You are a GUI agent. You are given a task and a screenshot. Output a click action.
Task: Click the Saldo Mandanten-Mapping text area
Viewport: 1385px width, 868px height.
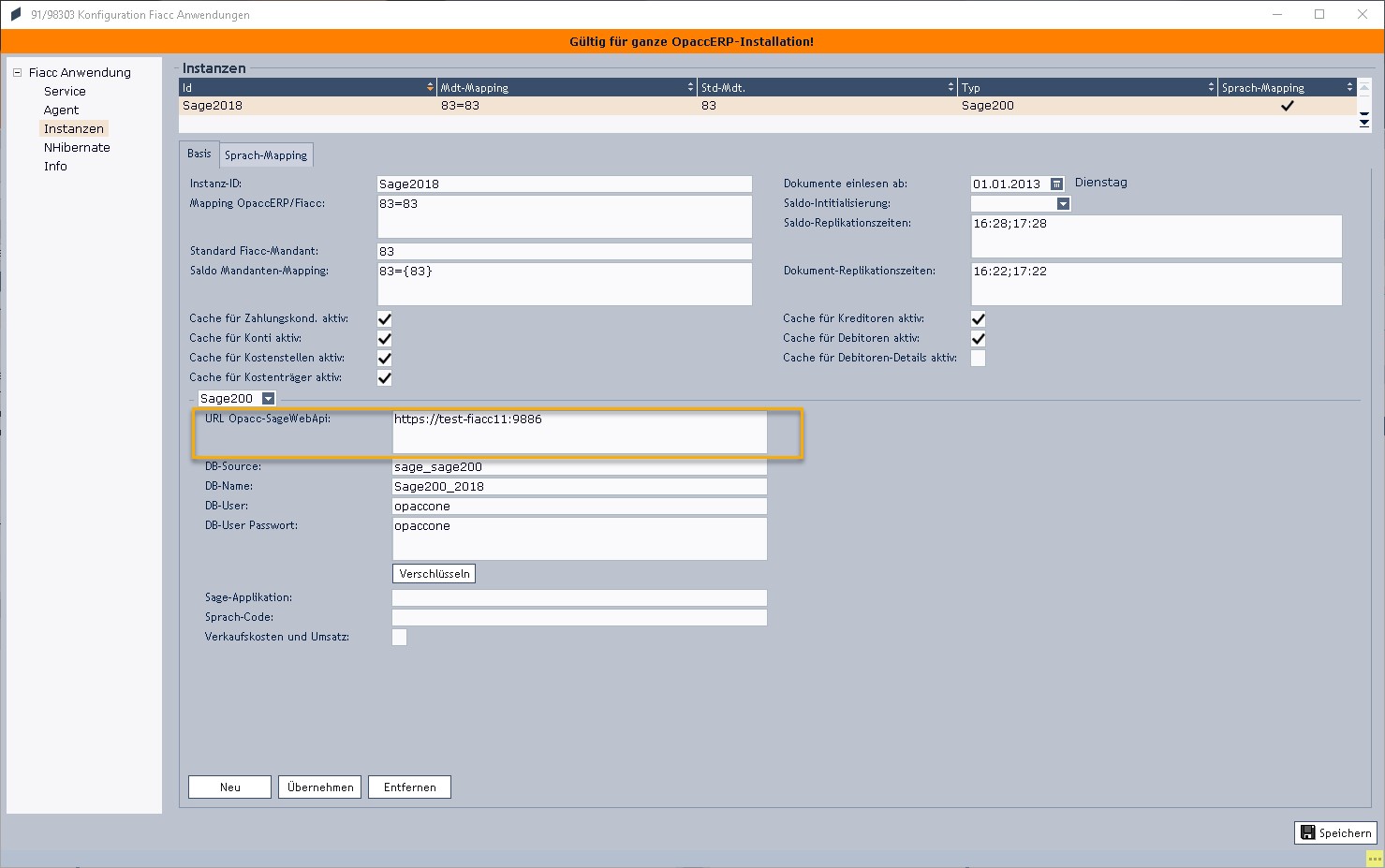click(x=565, y=285)
